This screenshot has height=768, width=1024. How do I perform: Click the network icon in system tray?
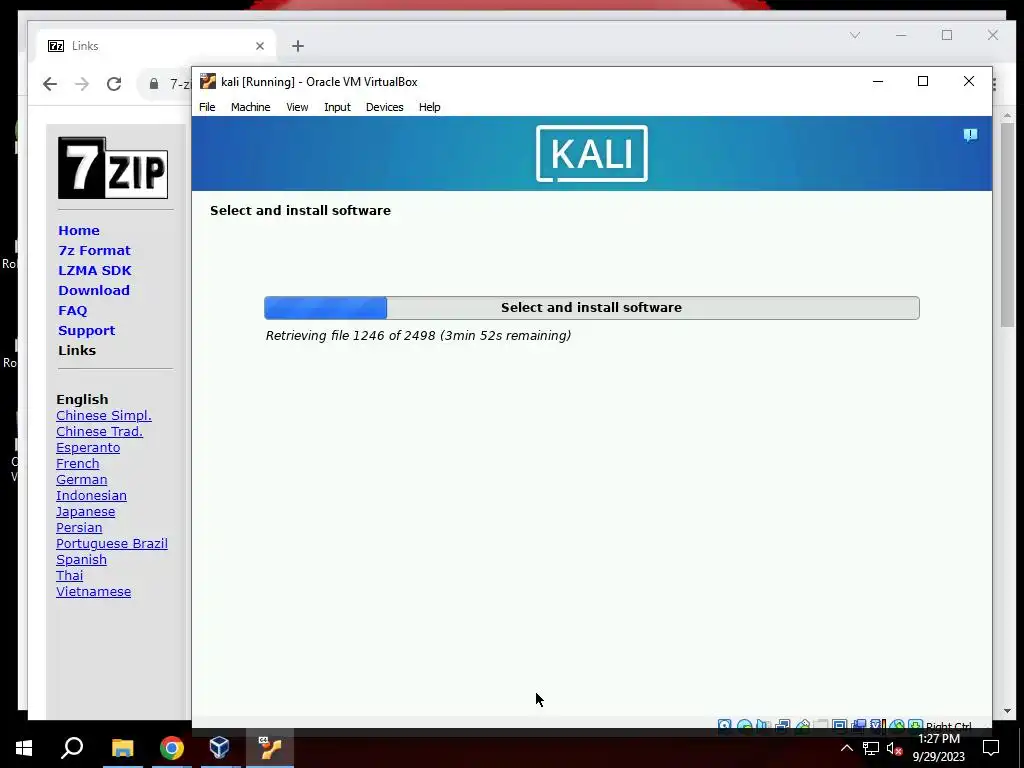pyautogui.click(x=871, y=748)
